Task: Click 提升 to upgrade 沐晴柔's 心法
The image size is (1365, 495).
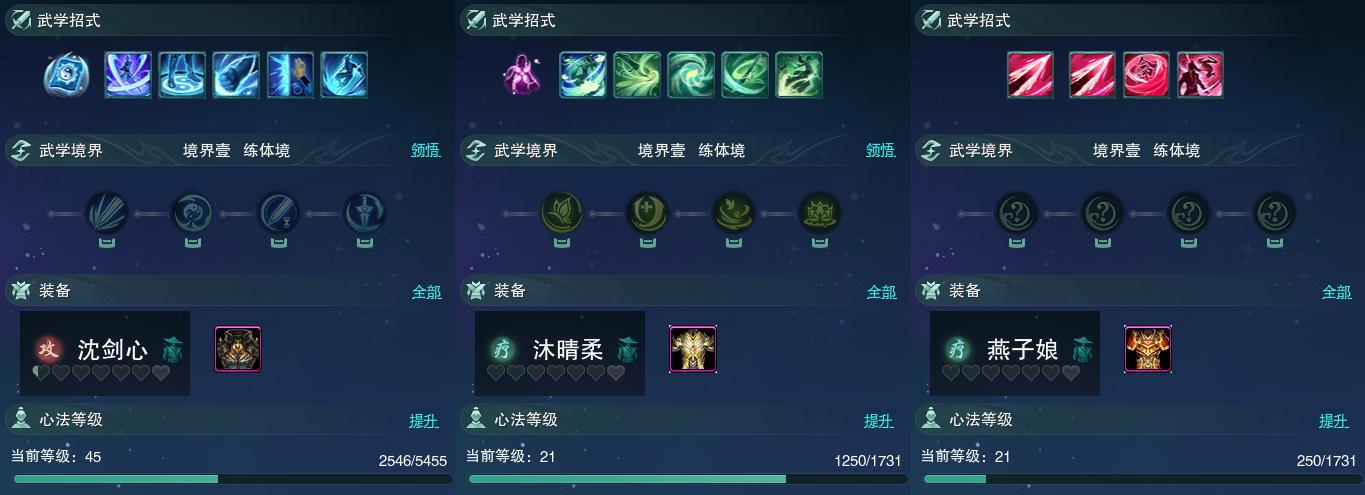Action: tap(879, 421)
